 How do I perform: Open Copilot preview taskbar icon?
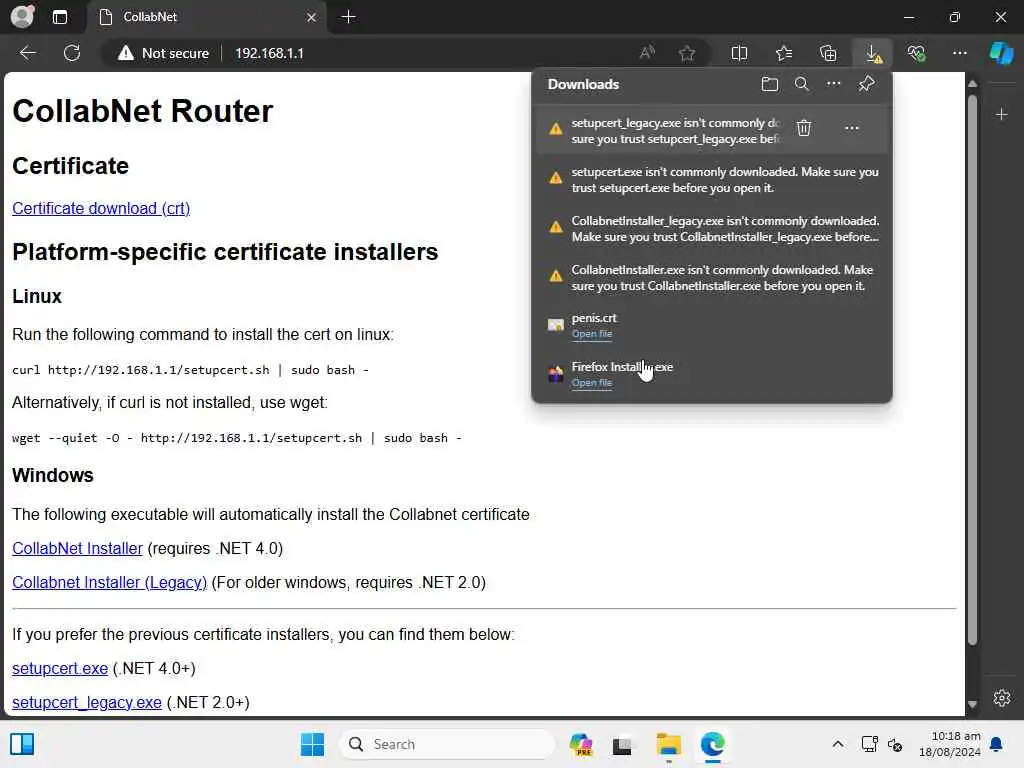[581, 744]
